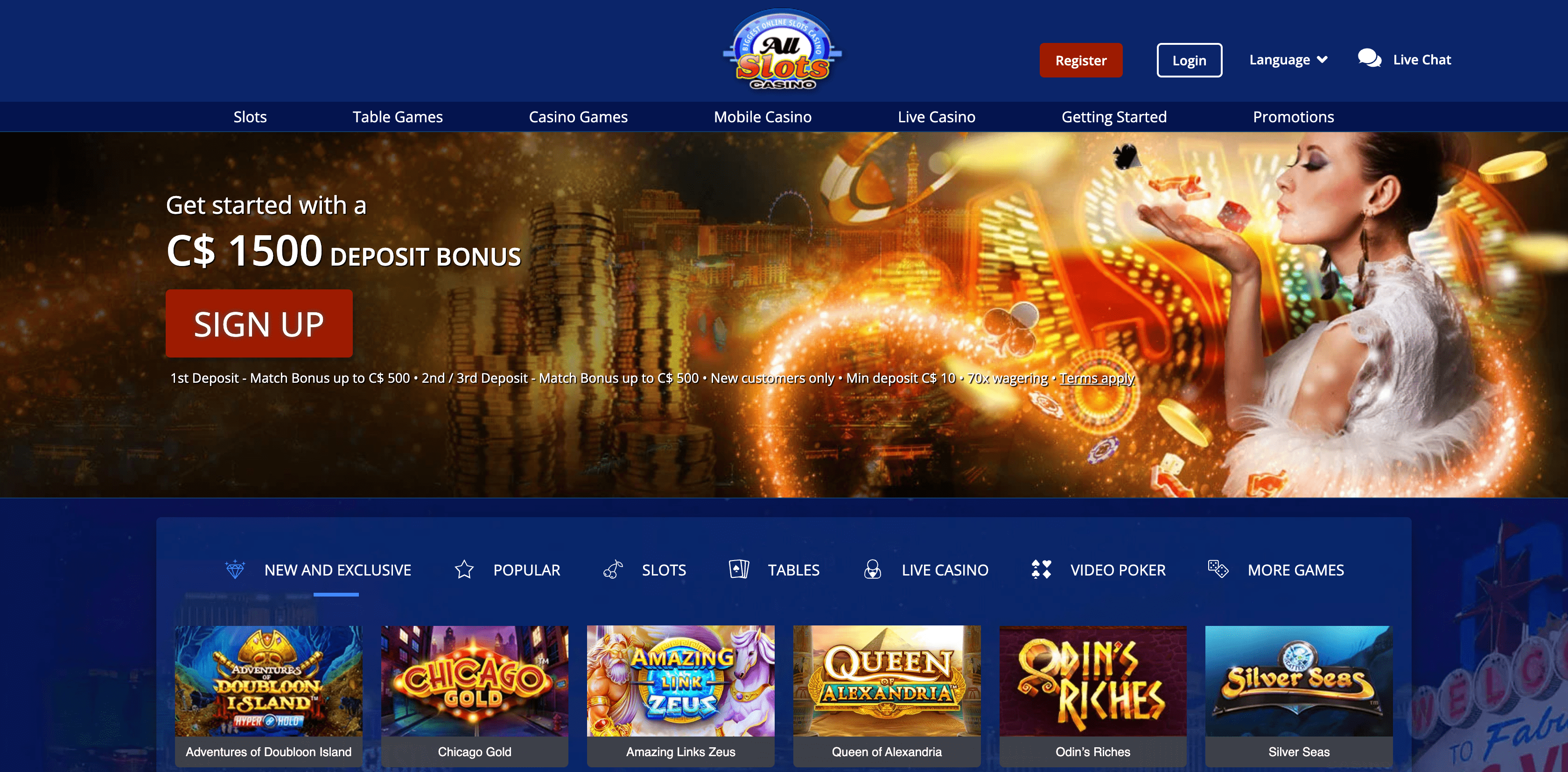Open the Table Games menu item
The image size is (1568, 772).
point(398,117)
